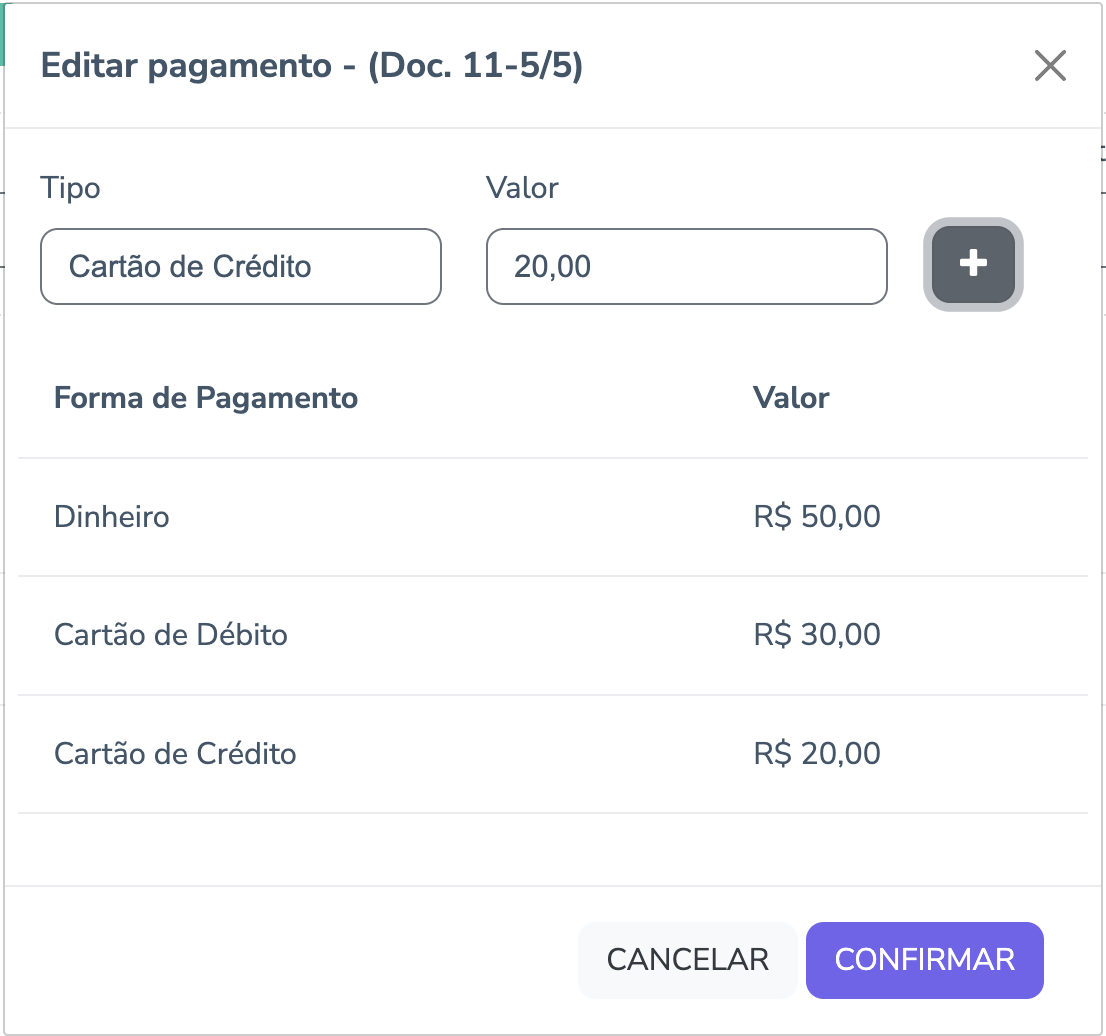Confirm payment with CONFIRMAR button
The width and height of the screenshot is (1106, 1036).
(924, 960)
